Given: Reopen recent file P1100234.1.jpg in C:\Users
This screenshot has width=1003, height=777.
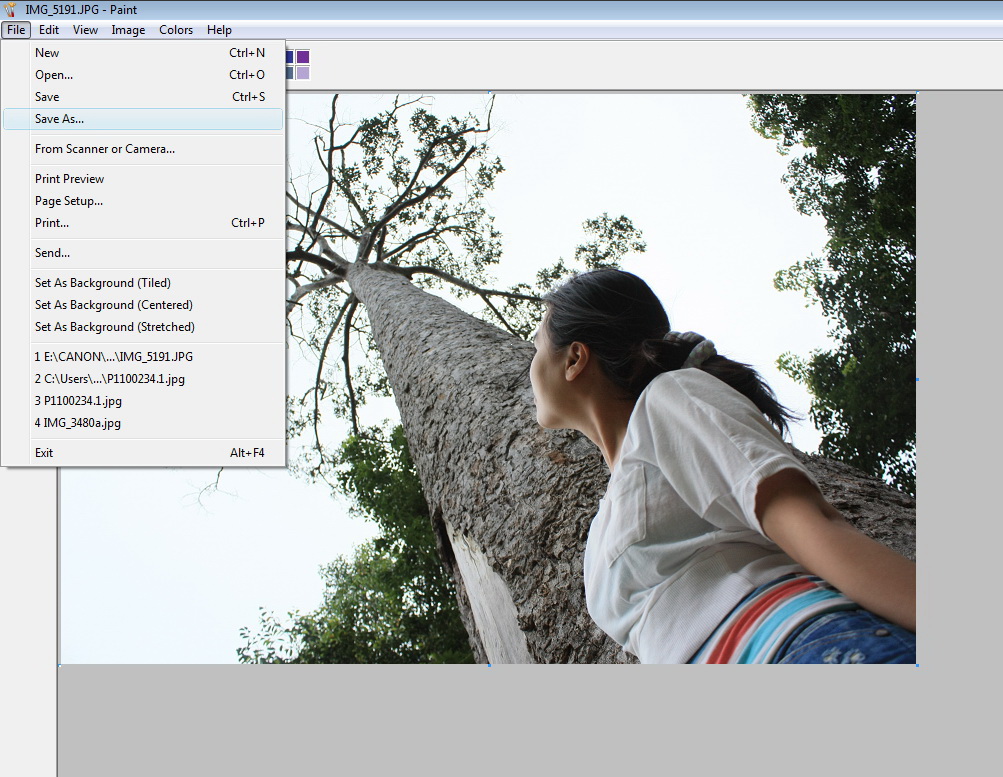Looking at the screenshot, I should (110, 379).
